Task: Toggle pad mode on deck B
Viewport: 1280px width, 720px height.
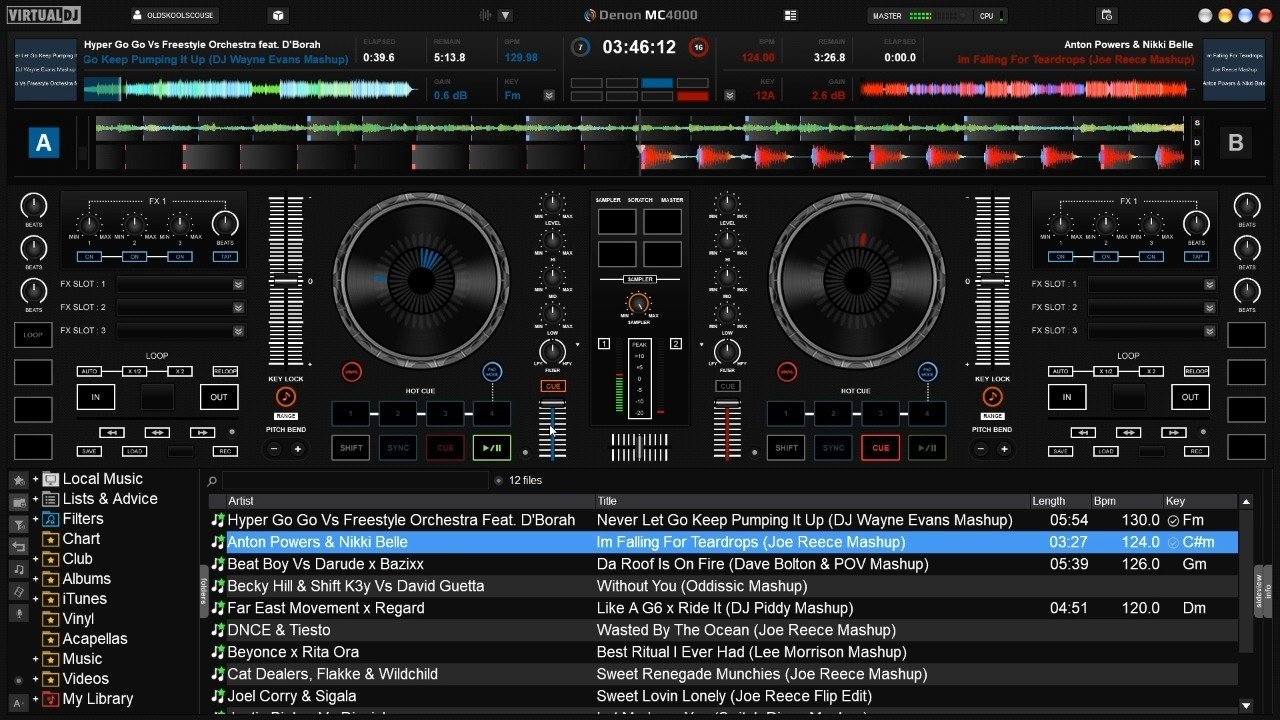Action: click(x=927, y=371)
